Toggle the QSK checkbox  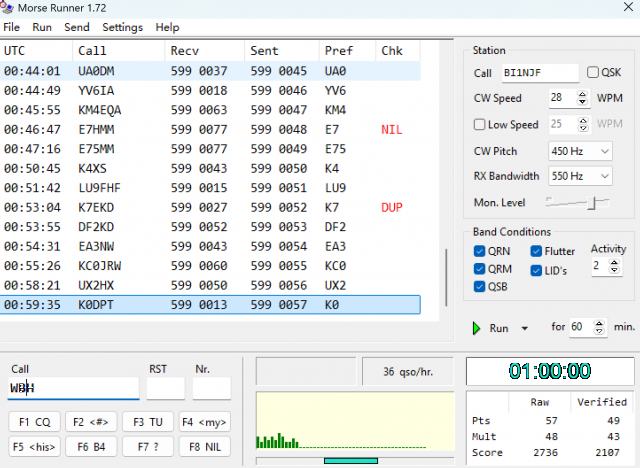[593, 73]
